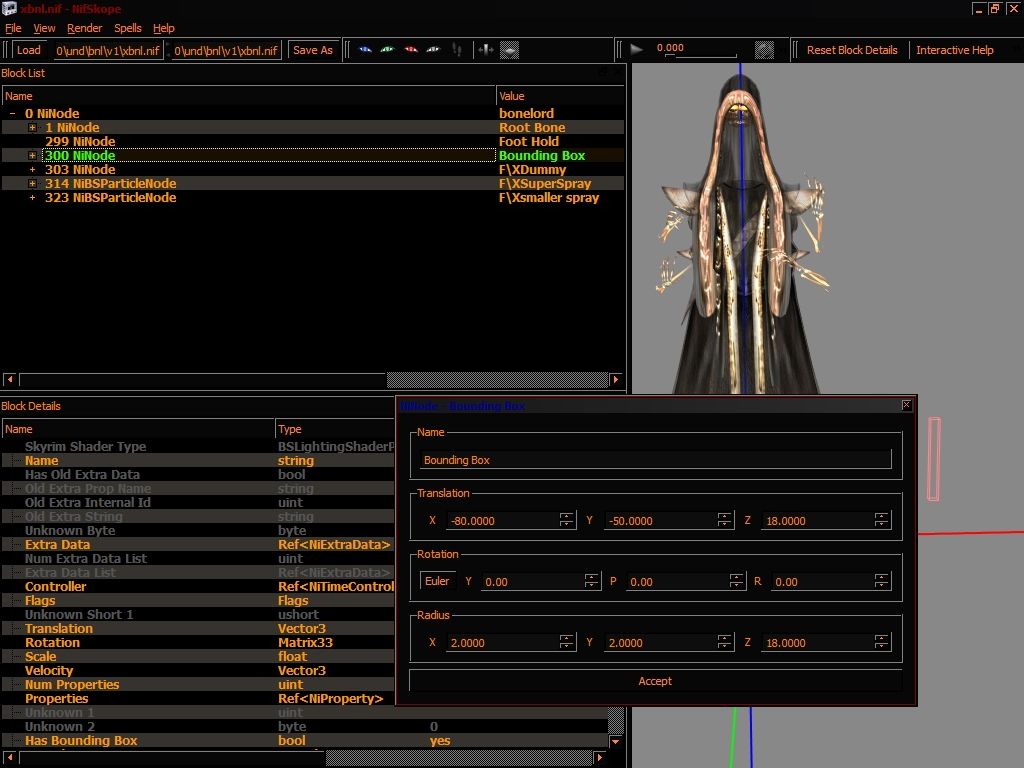Click the Name field containing Bounding Box
The width and height of the screenshot is (1024, 768).
click(x=655, y=460)
